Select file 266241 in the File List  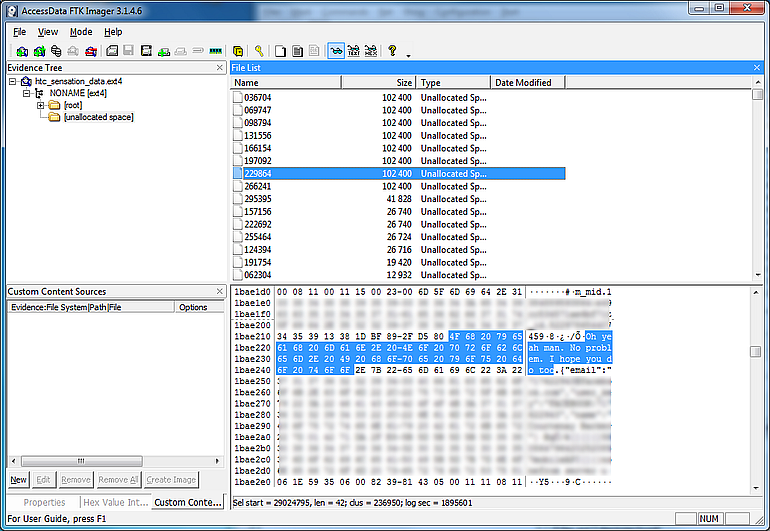[258, 186]
